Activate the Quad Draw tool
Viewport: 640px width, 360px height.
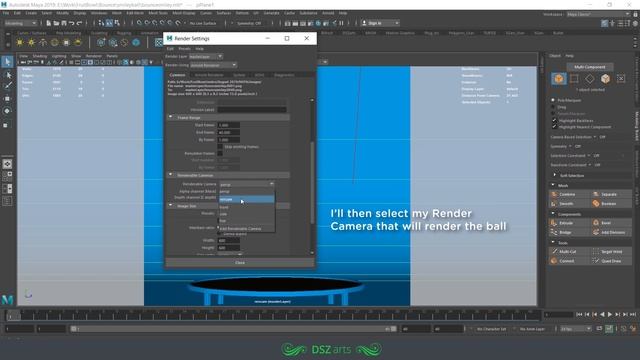click(x=611, y=261)
